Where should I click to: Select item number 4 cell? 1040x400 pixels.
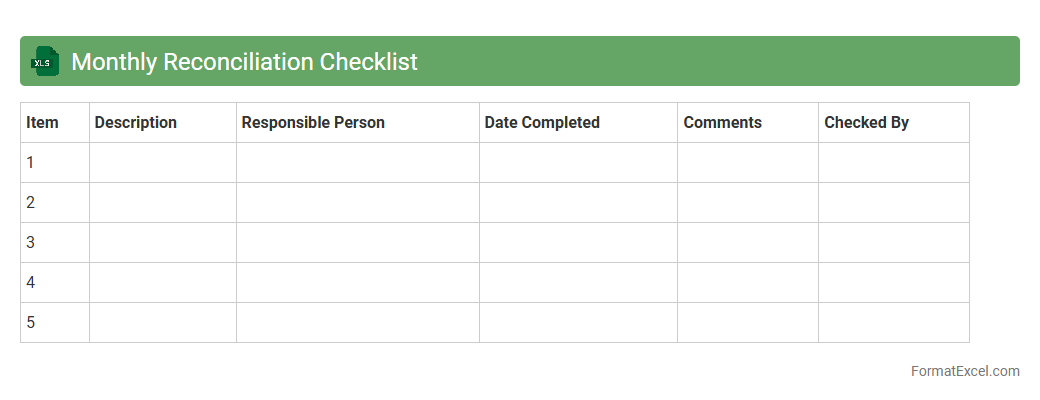pyautogui.click(x=54, y=283)
